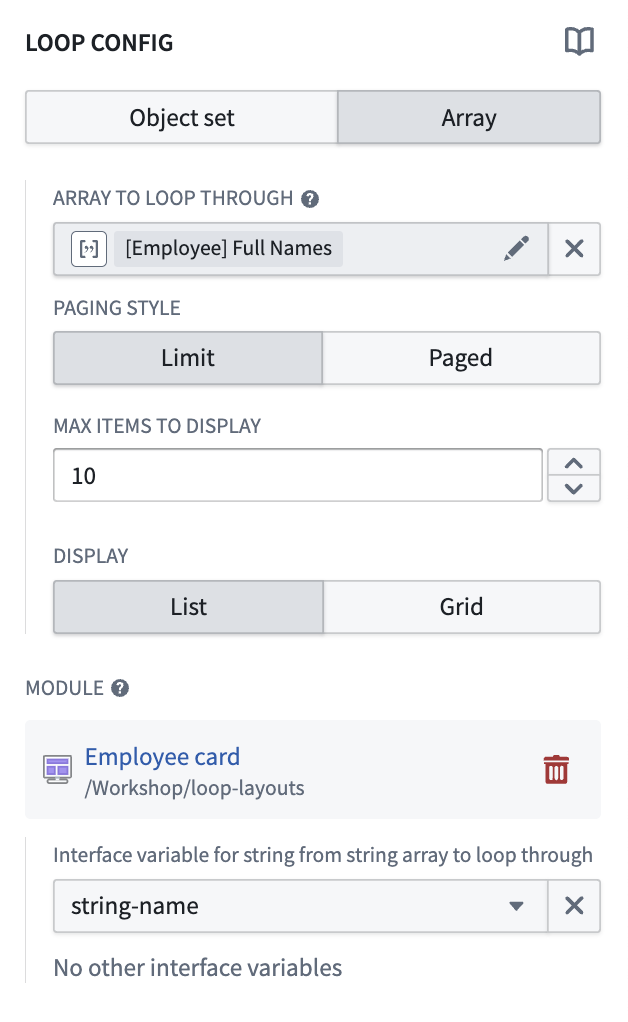
Task: Click the No other interface variables text
Action: coord(198,969)
